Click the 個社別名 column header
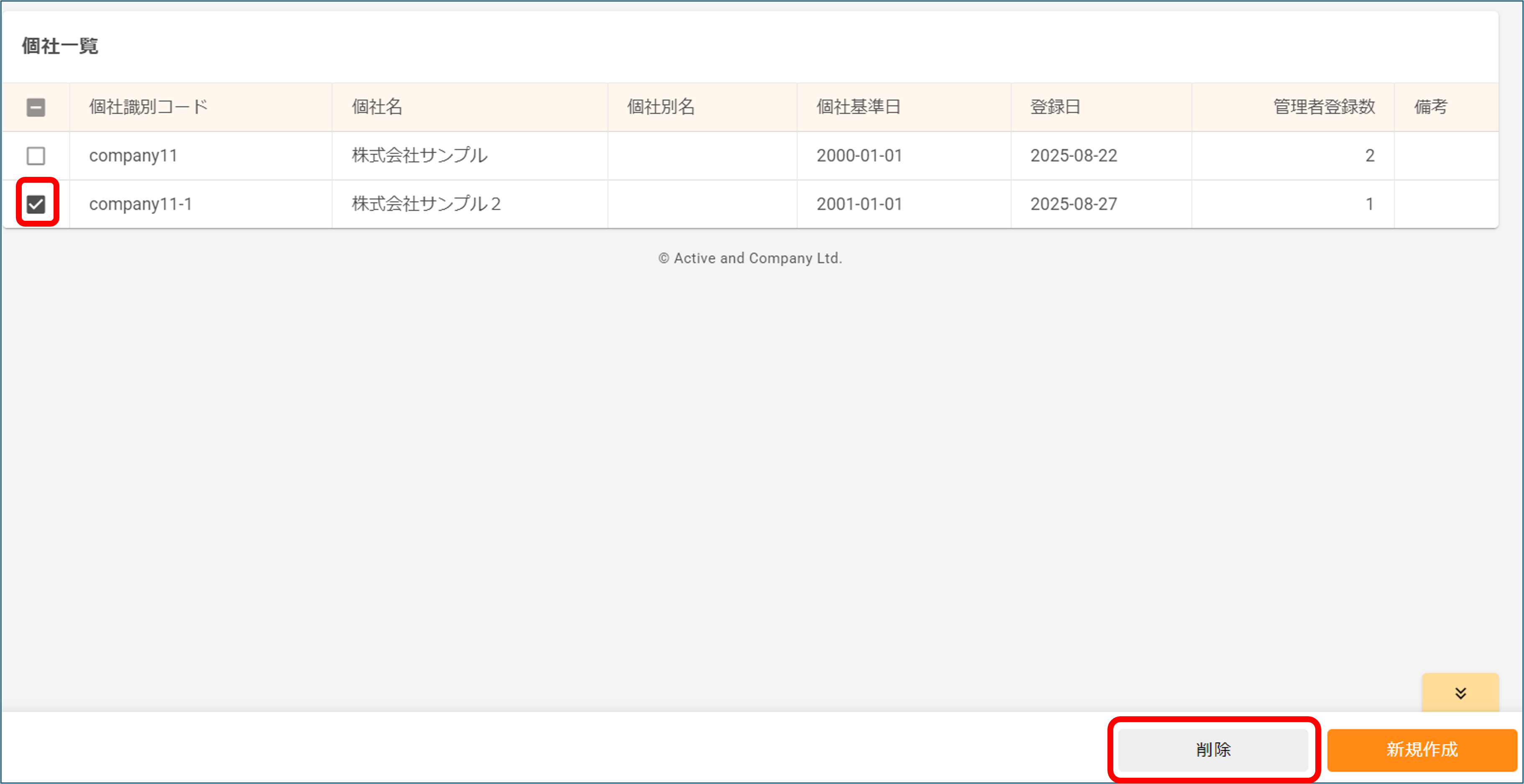The width and height of the screenshot is (1524, 784). point(660,107)
